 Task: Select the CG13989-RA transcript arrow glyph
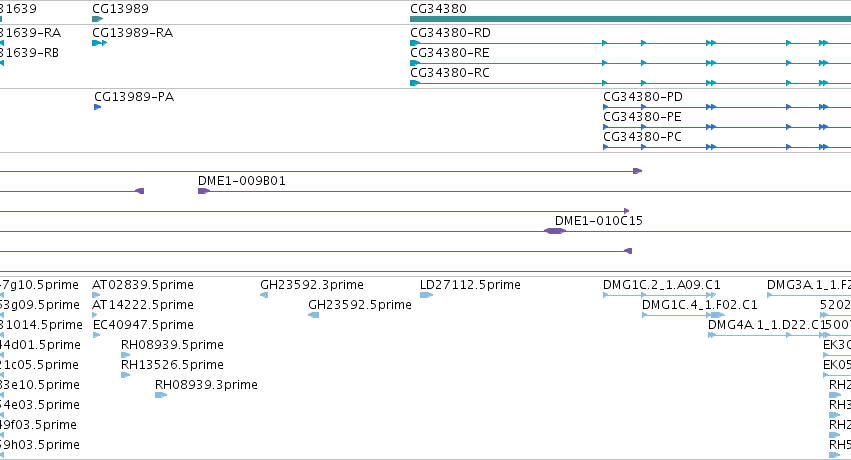pyautogui.click(x=99, y=43)
